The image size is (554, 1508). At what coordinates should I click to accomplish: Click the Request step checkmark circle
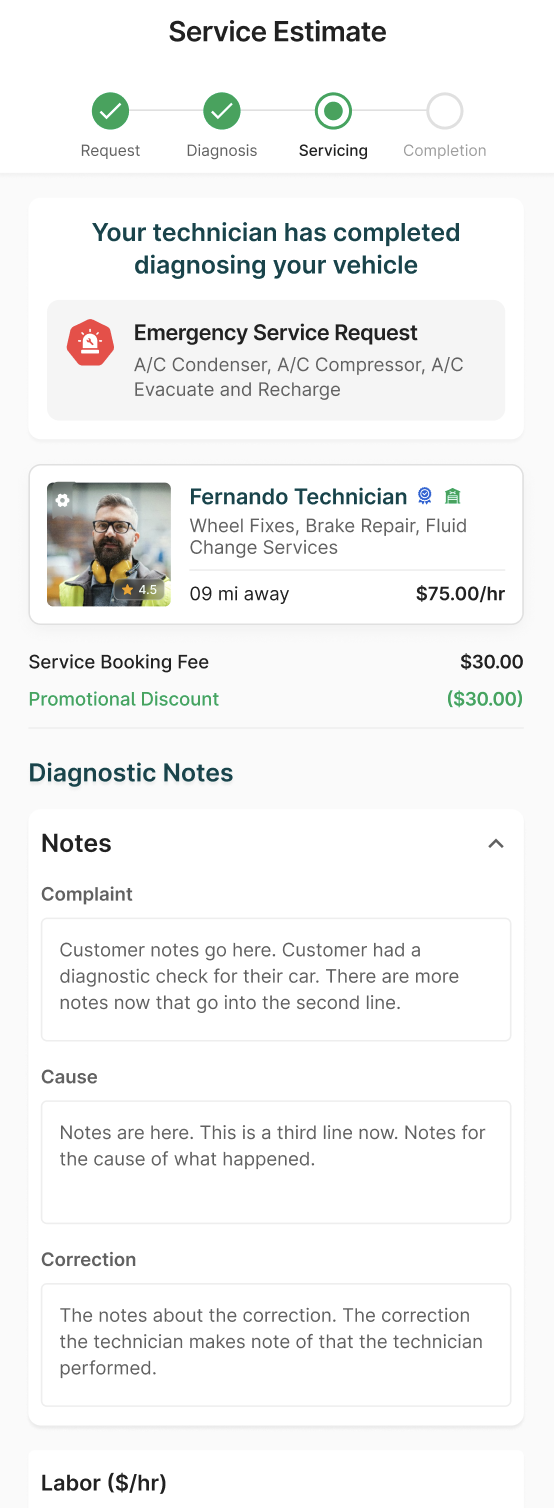[x=110, y=111]
